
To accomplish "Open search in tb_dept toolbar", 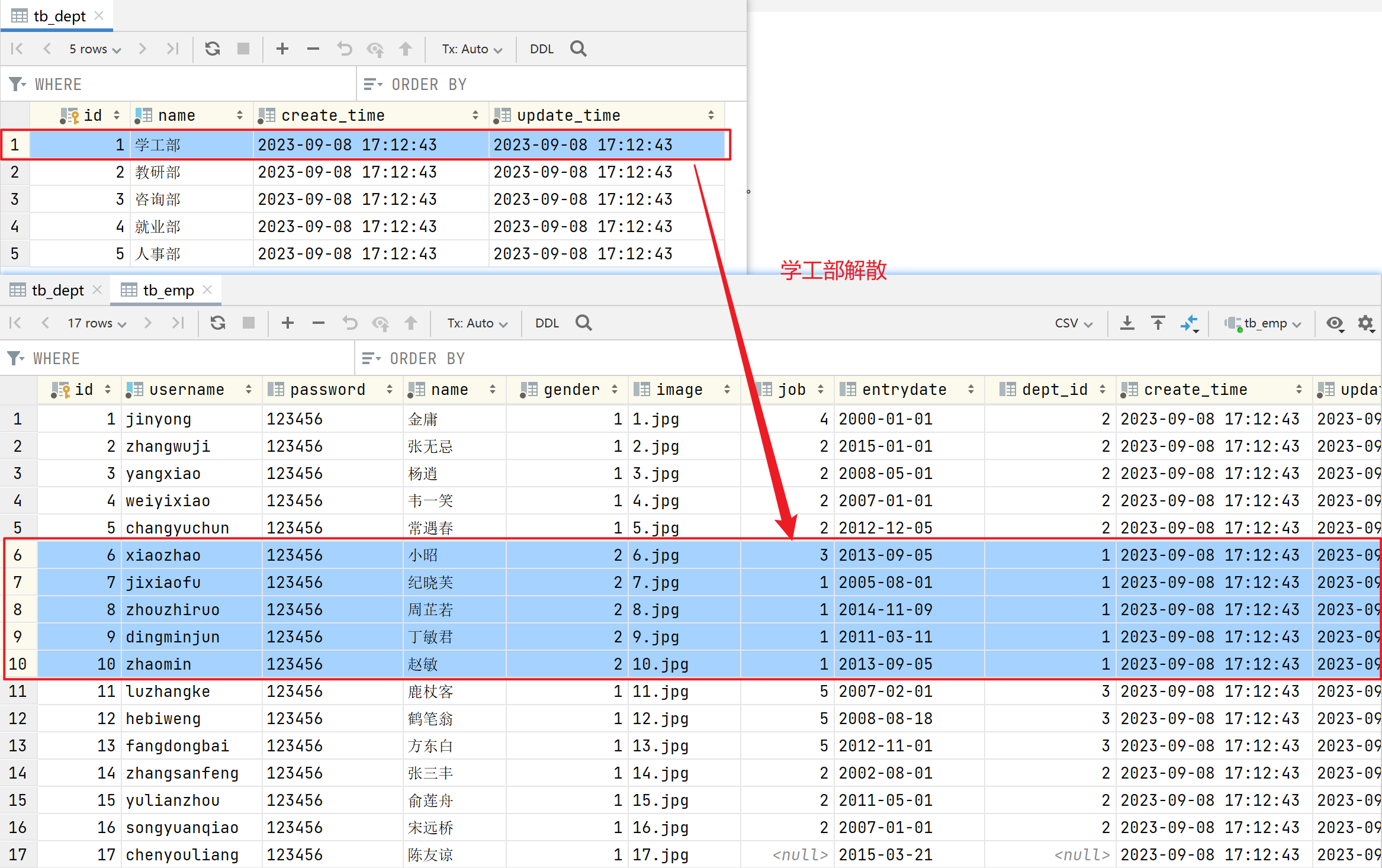I will pos(578,49).
